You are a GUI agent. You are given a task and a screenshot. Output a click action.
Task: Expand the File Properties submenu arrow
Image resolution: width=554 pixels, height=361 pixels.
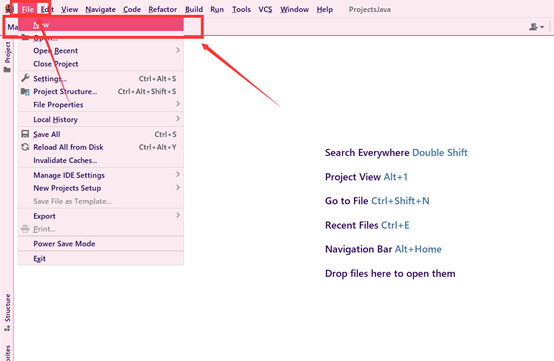click(x=178, y=104)
